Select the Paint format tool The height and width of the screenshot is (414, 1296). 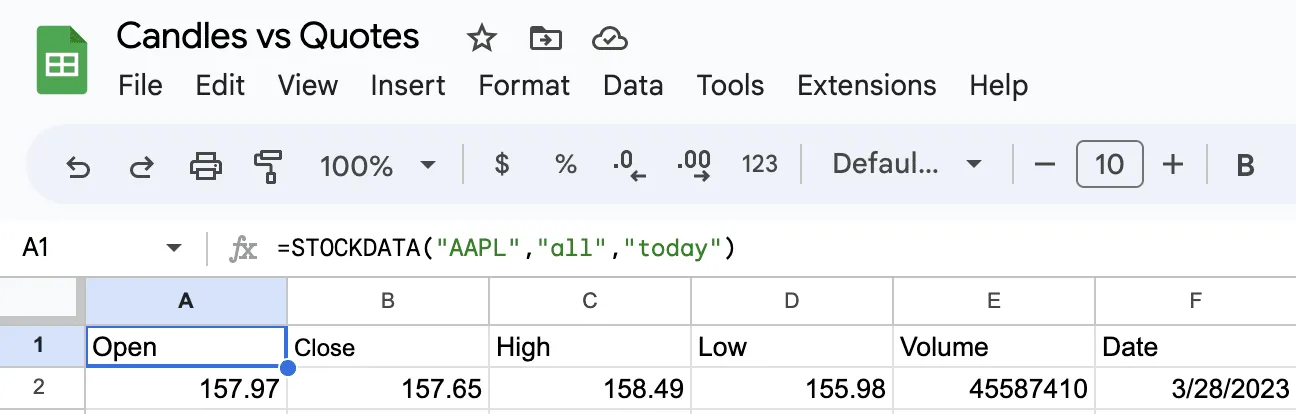[x=268, y=165]
